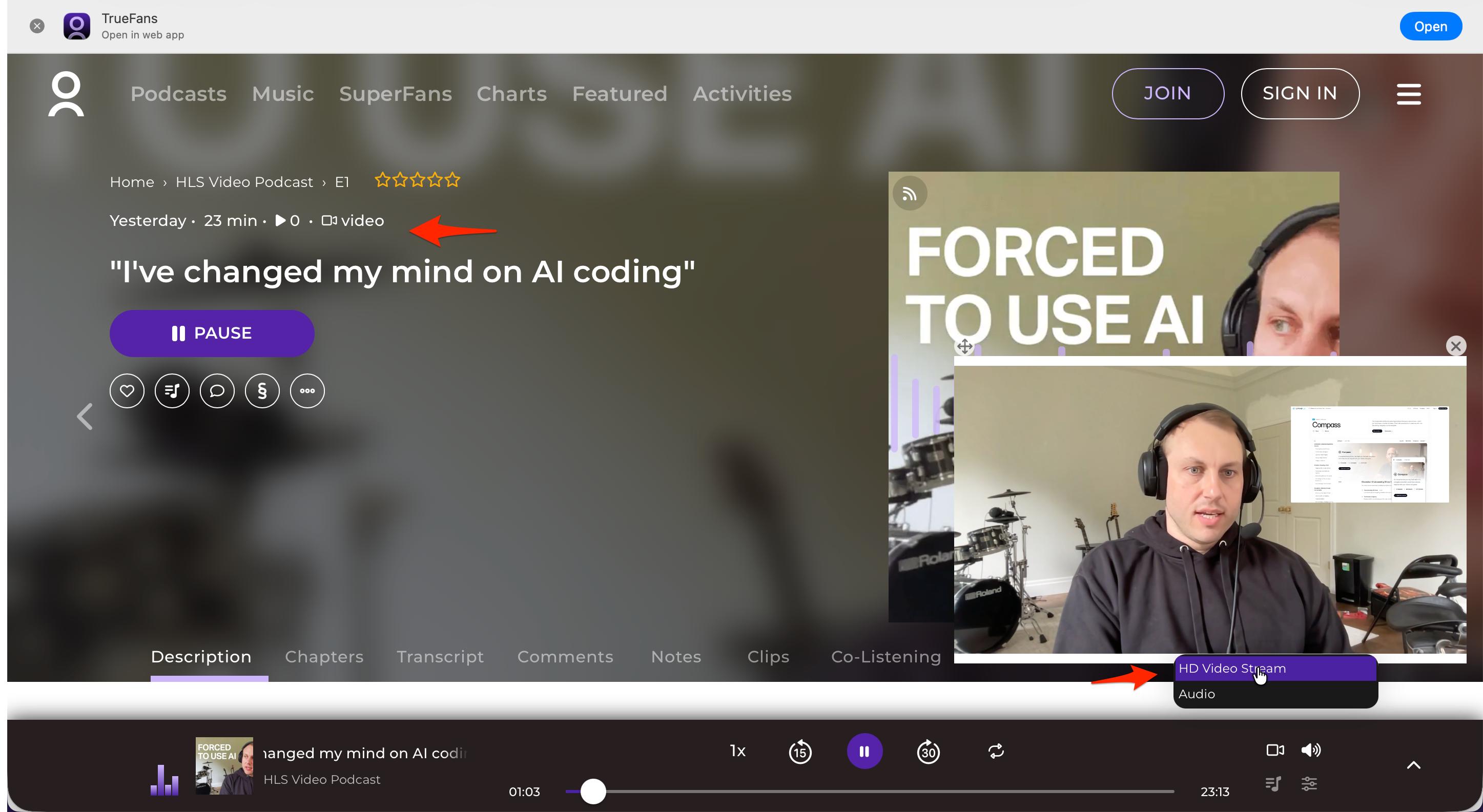Switch to the Description tab
This screenshot has height=812, width=1483.
coord(201,657)
